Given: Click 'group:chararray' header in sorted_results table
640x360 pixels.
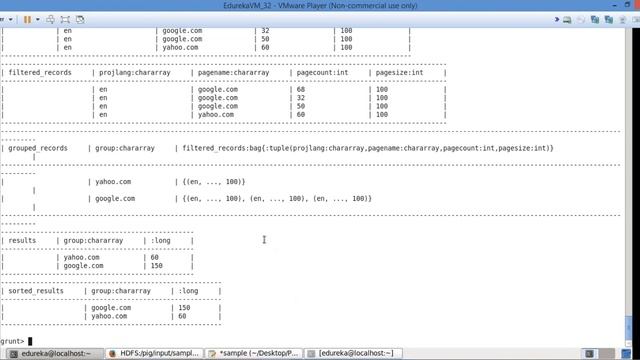Looking at the screenshot, I should (x=121, y=291).
